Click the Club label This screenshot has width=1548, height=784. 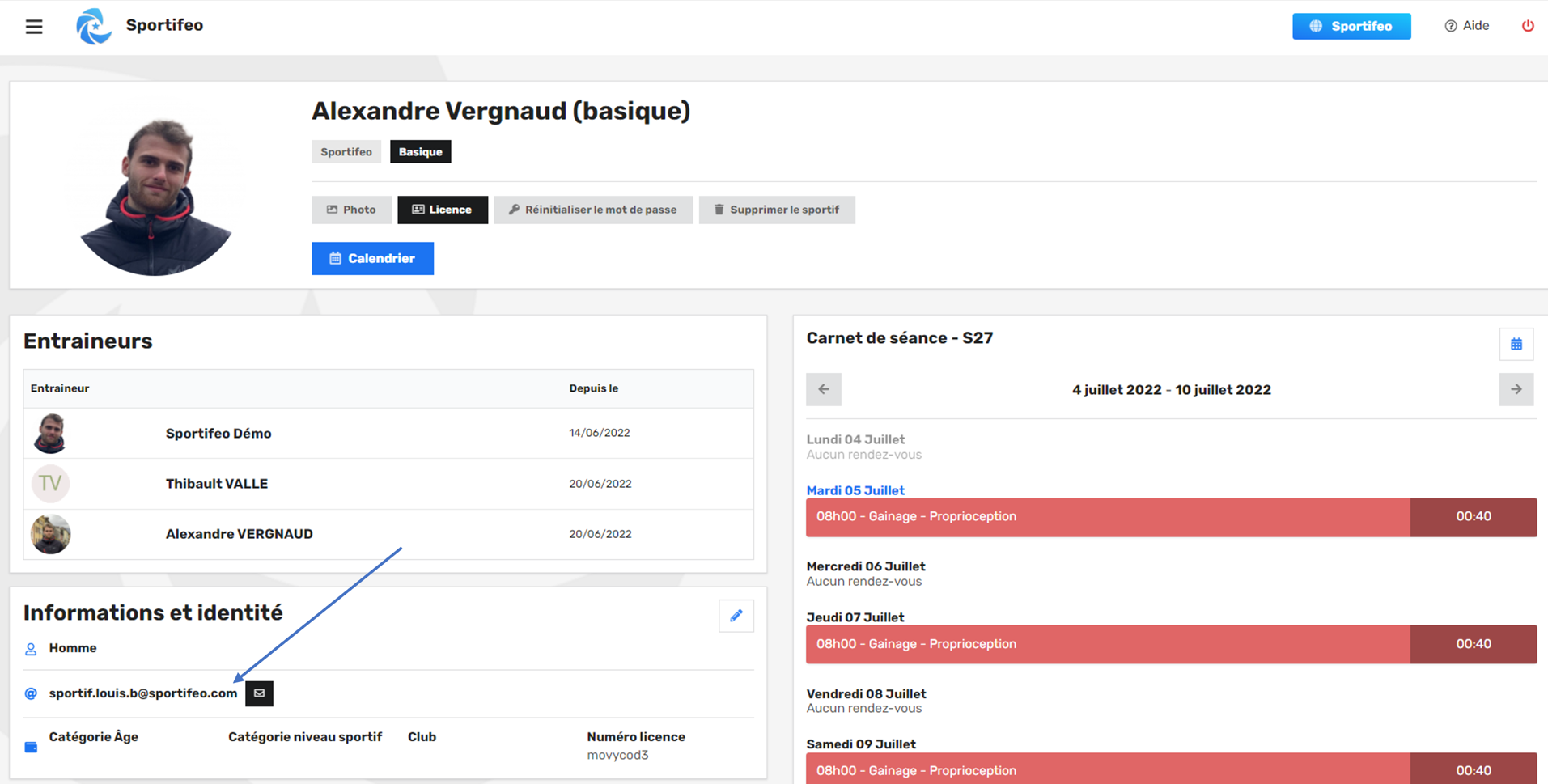[422, 737]
